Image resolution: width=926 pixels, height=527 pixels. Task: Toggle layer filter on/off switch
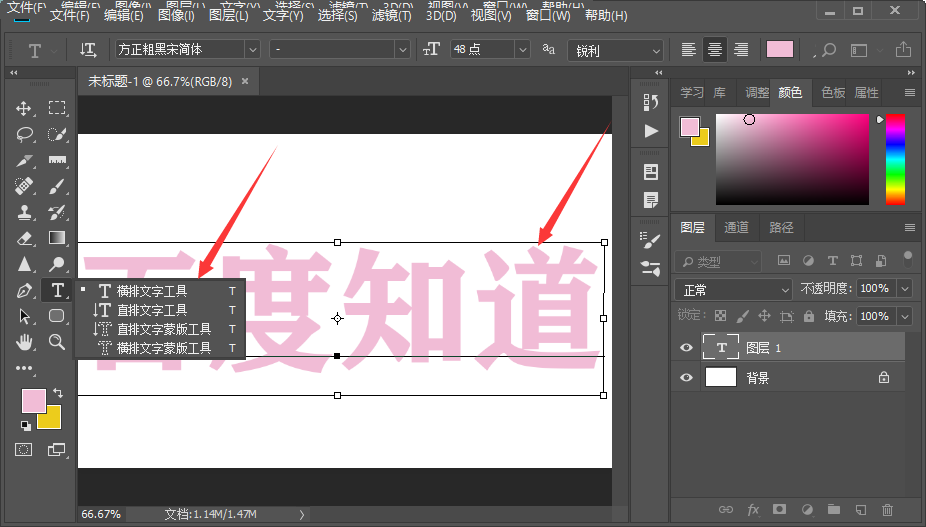[x=908, y=258]
